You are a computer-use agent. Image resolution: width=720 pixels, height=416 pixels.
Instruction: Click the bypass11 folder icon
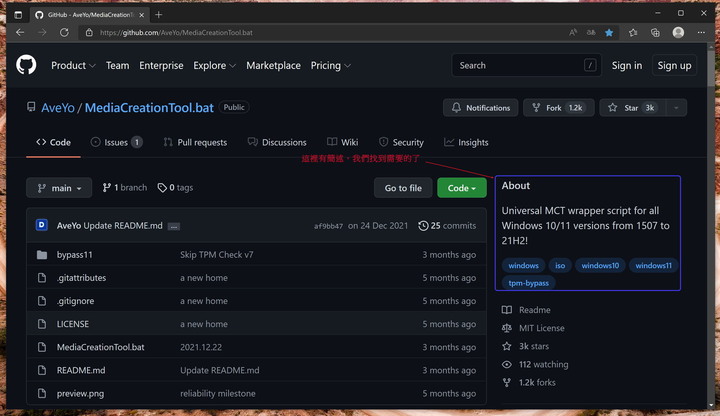(42, 255)
